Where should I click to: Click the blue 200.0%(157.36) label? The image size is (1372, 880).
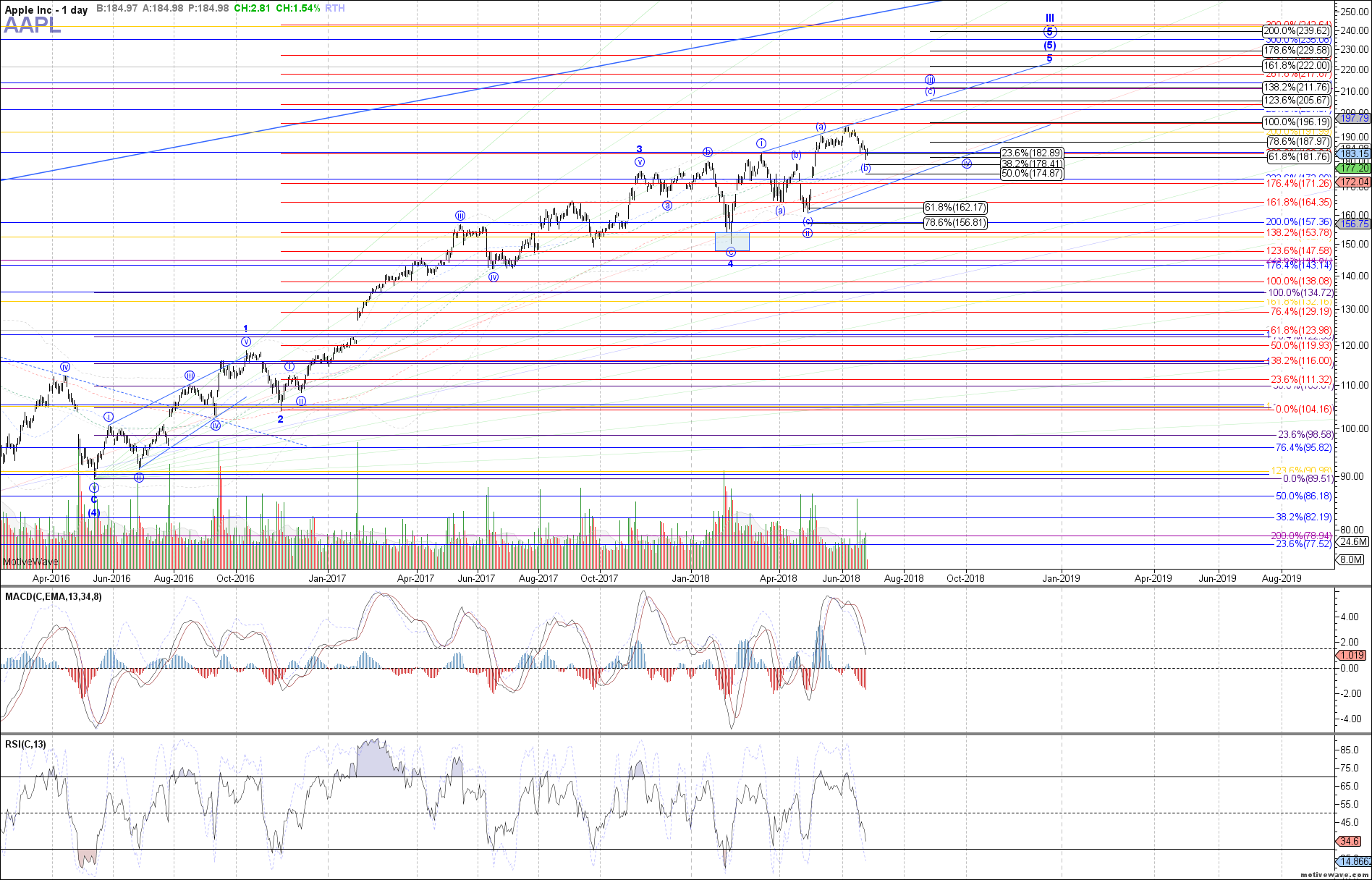[x=1299, y=222]
